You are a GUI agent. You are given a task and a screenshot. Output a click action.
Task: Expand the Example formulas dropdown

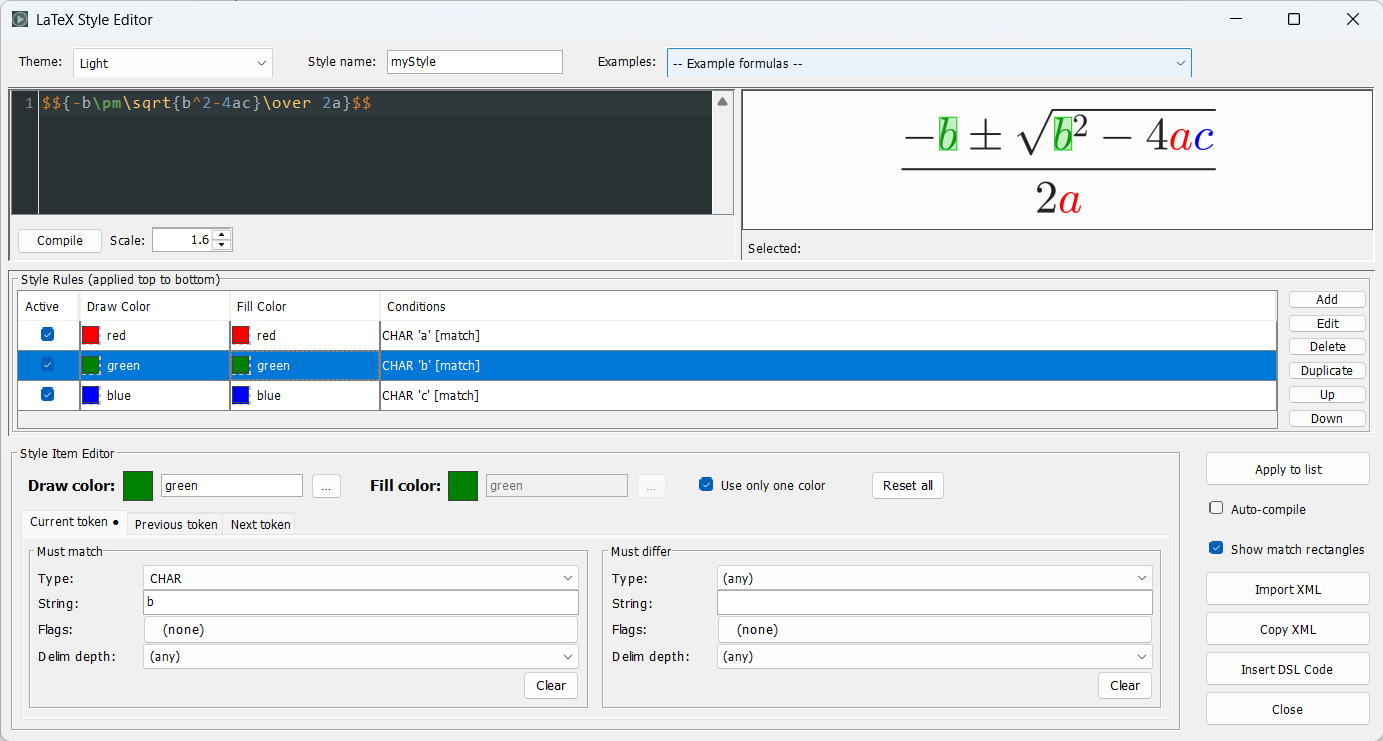(x=929, y=63)
